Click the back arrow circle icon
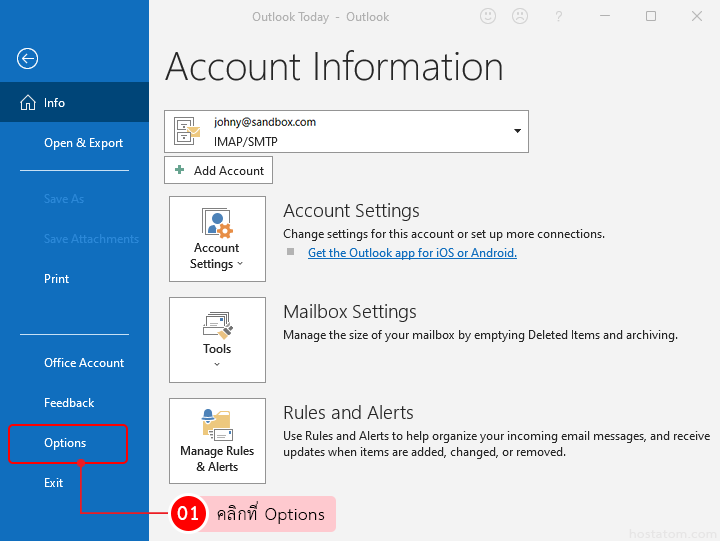 [x=28, y=59]
